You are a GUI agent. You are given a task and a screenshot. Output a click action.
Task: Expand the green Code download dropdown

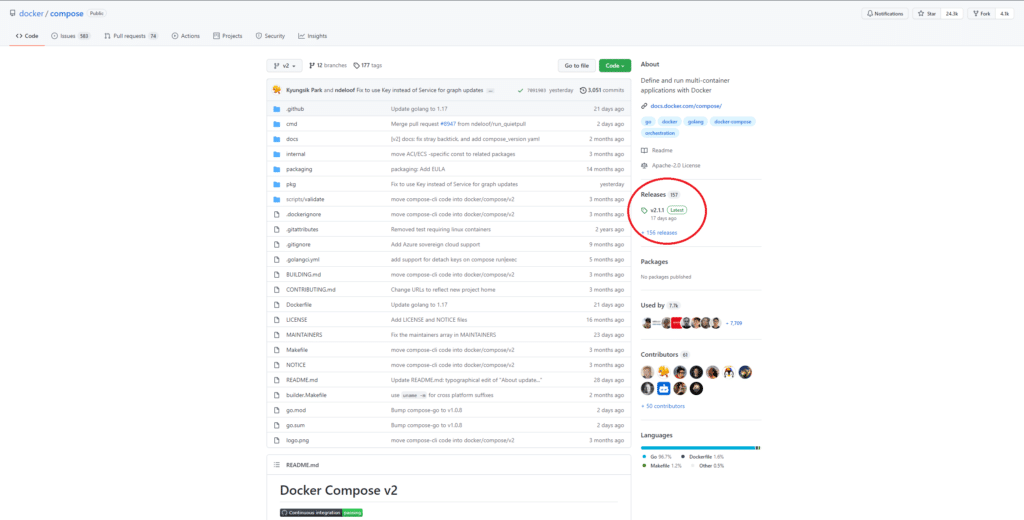click(x=614, y=65)
